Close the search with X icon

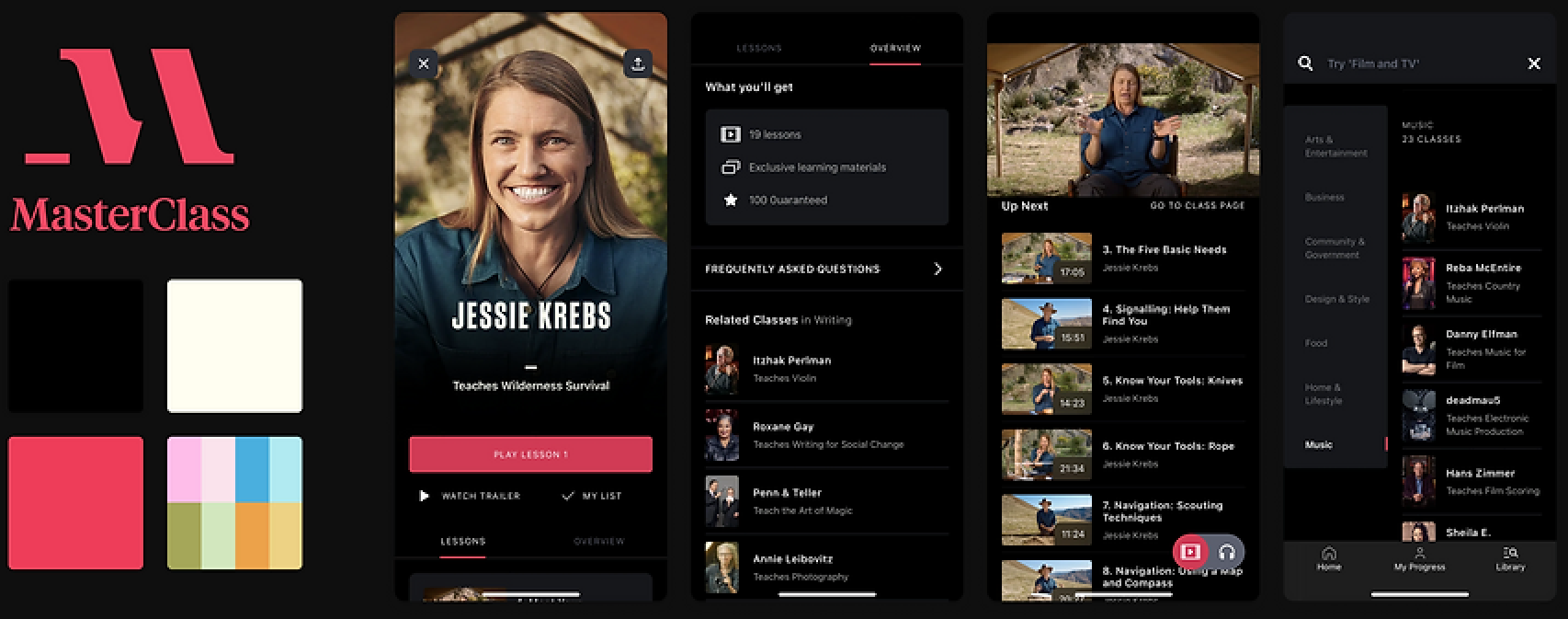(x=1534, y=63)
